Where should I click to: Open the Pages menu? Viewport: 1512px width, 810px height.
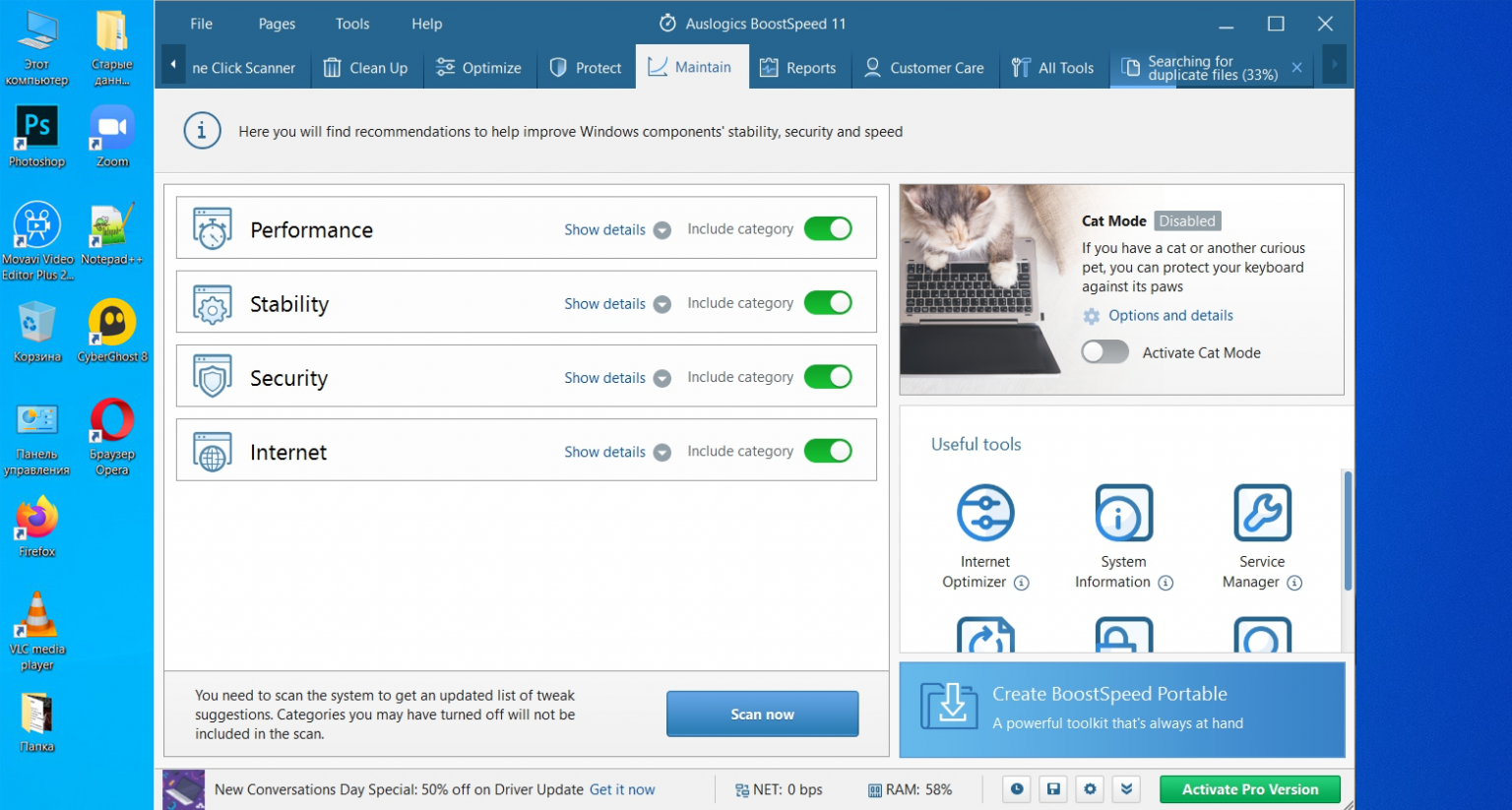[x=277, y=24]
